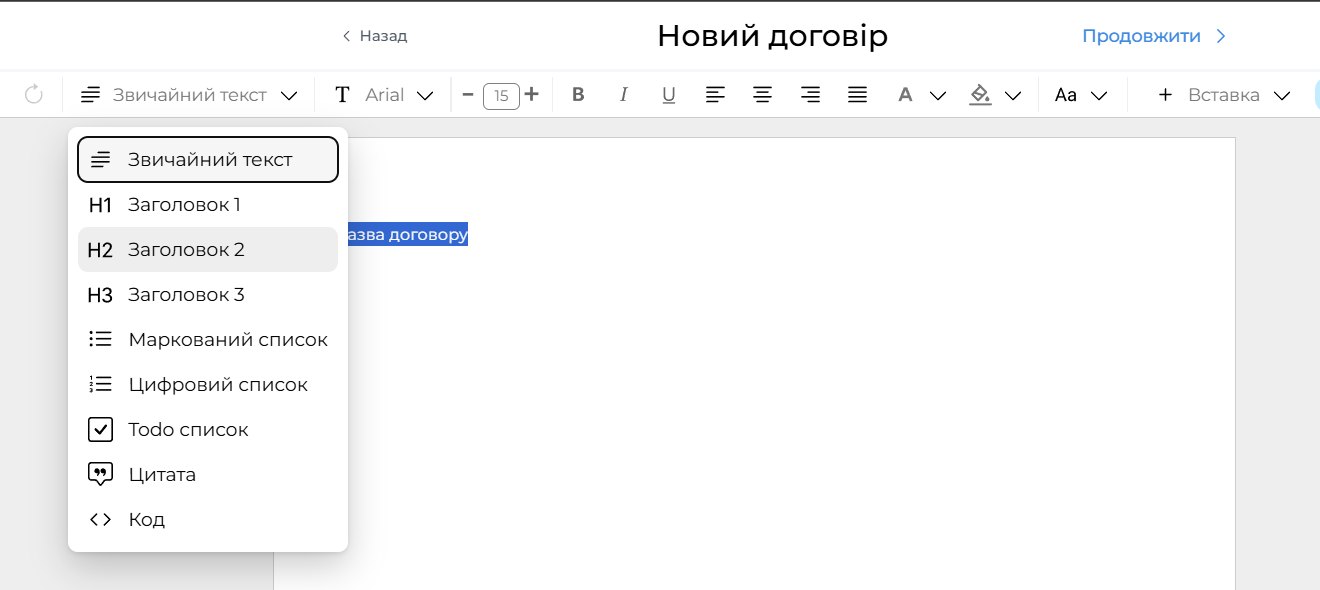Justify the text alignment

coord(857,95)
